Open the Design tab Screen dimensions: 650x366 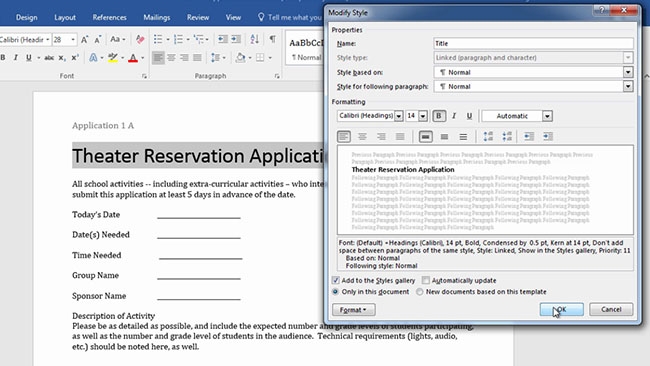click(27, 17)
